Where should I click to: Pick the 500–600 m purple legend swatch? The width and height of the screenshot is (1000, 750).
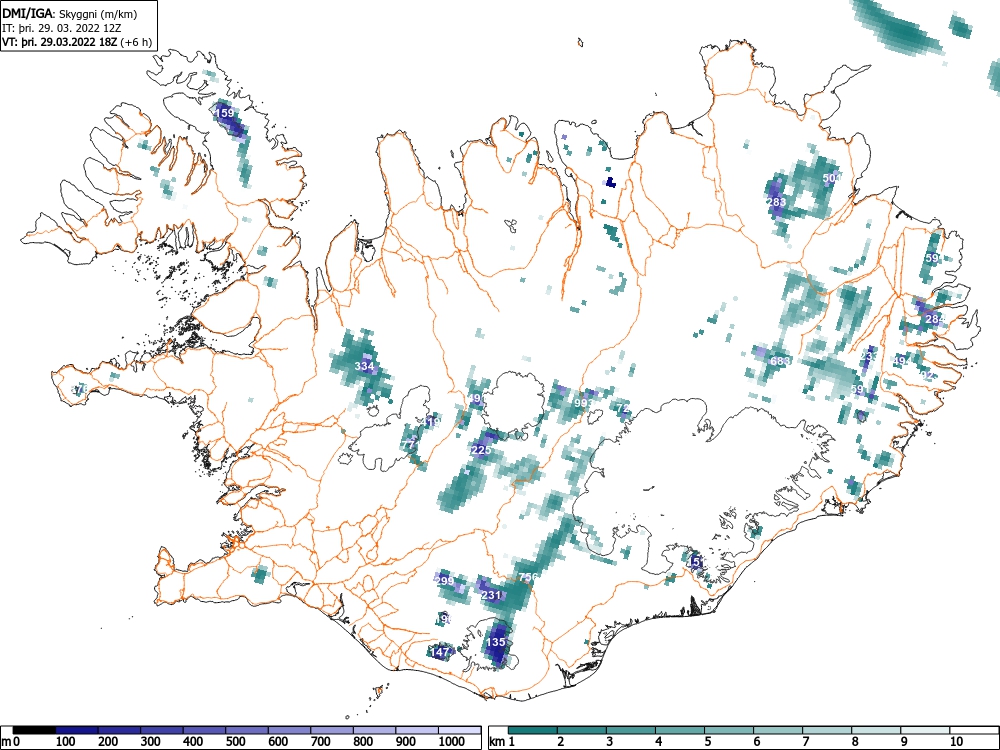tap(247, 730)
